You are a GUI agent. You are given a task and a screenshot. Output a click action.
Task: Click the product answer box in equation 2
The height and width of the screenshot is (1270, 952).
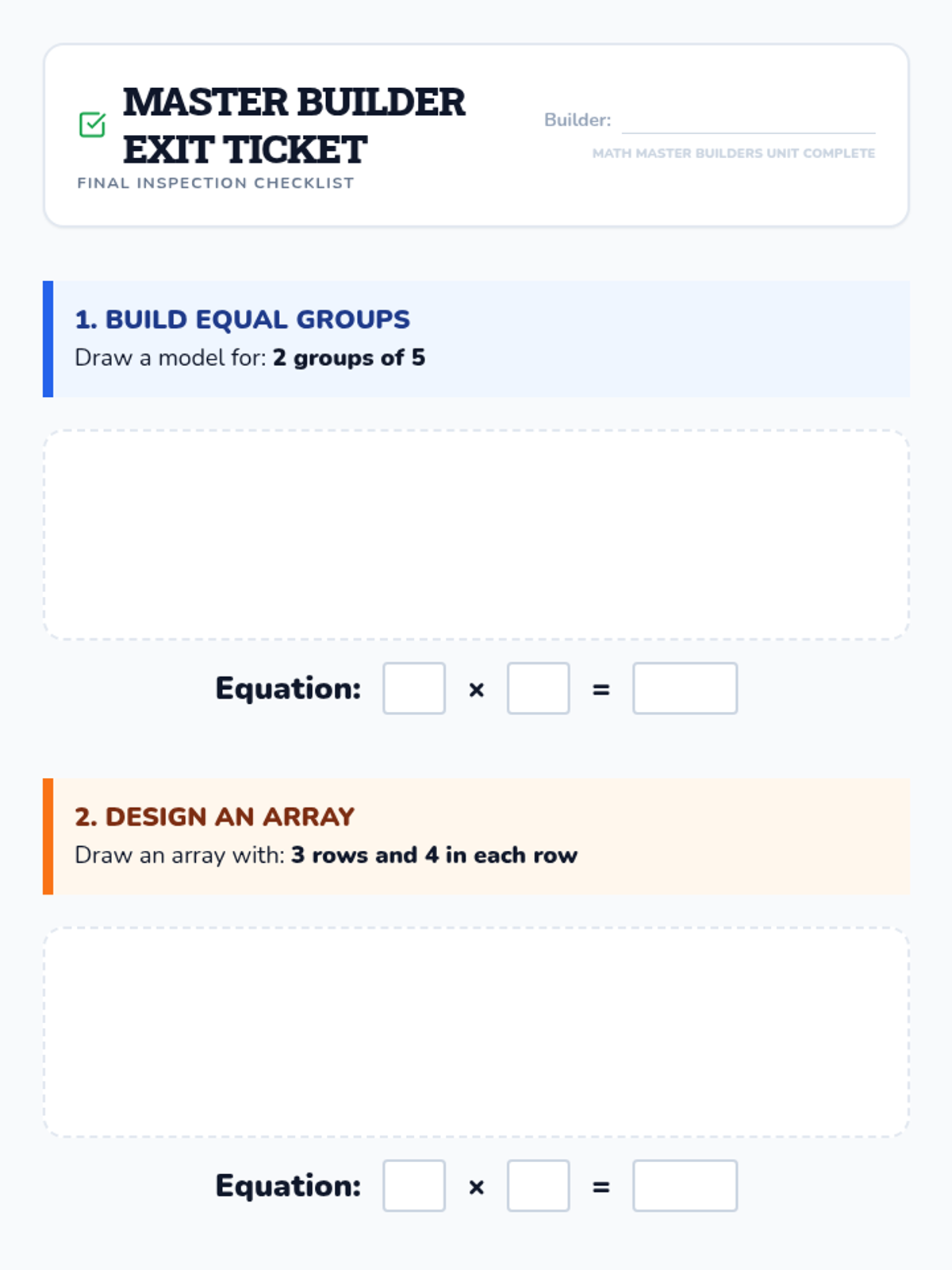[685, 1186]
